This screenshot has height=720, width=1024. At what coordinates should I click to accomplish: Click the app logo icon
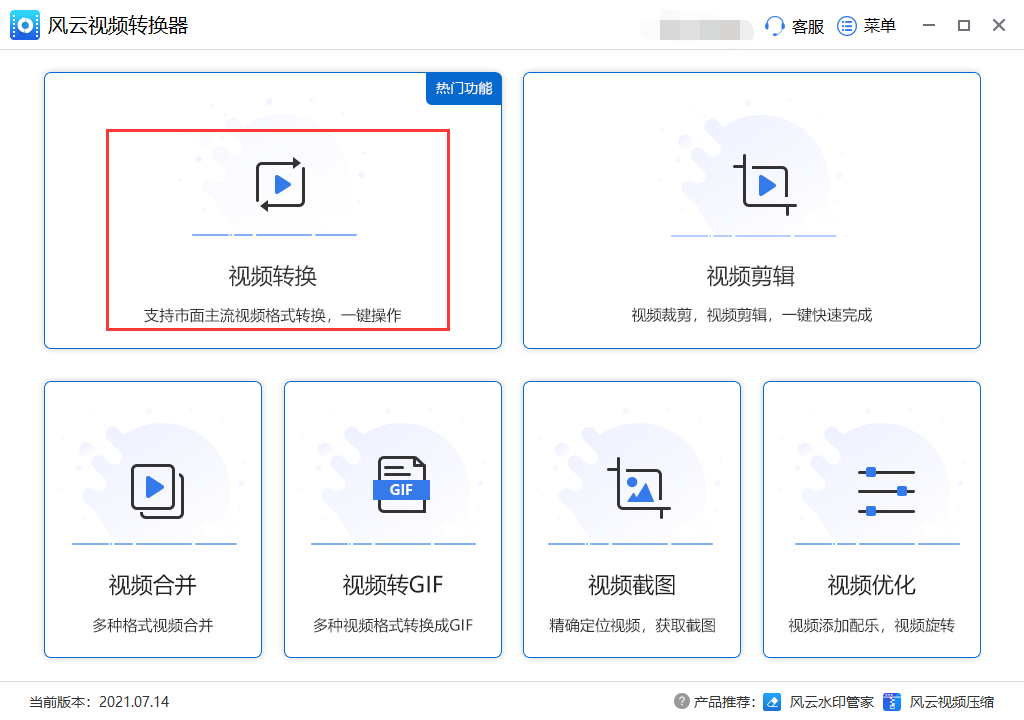[x=24, y=25]
